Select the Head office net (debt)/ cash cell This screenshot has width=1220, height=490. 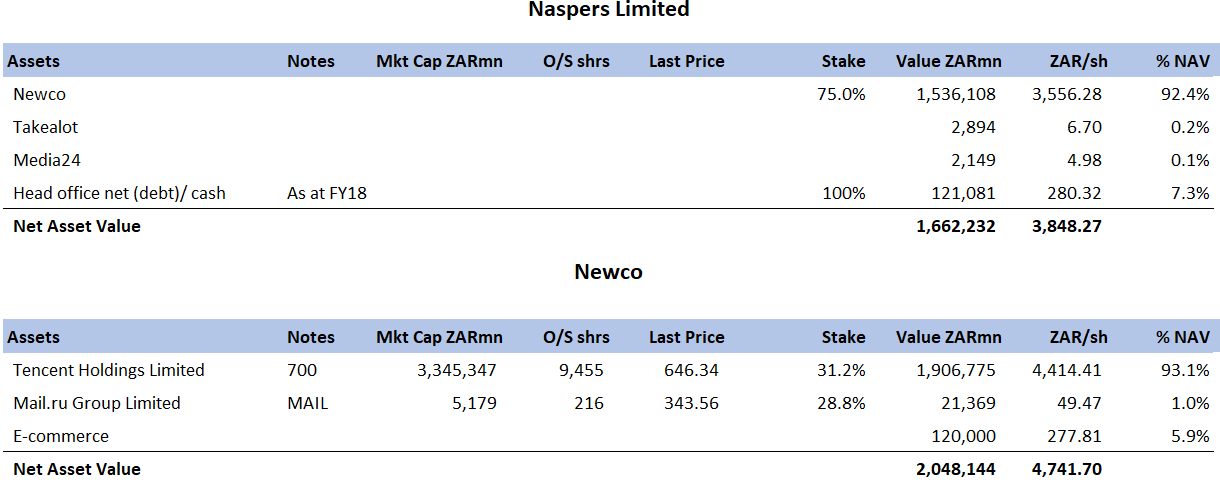(x=119, y=193)
